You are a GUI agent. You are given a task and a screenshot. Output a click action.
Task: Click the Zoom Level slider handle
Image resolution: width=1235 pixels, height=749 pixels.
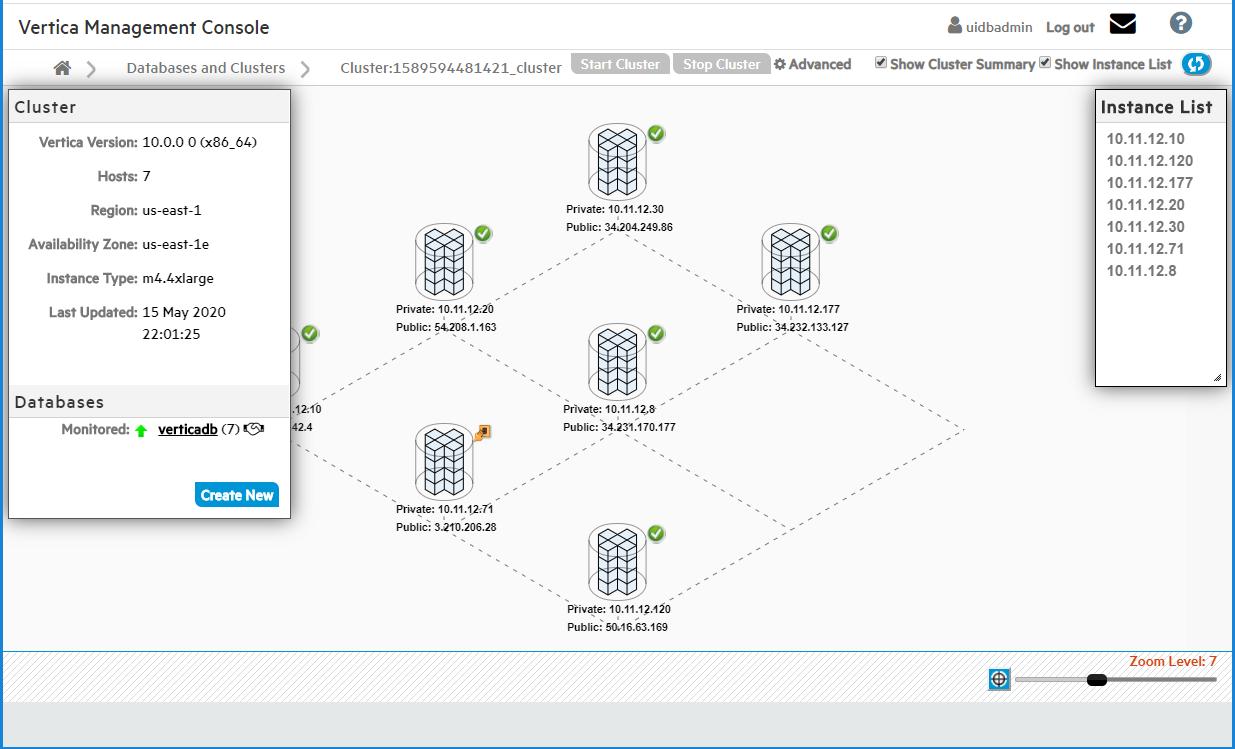point(1096,680)
